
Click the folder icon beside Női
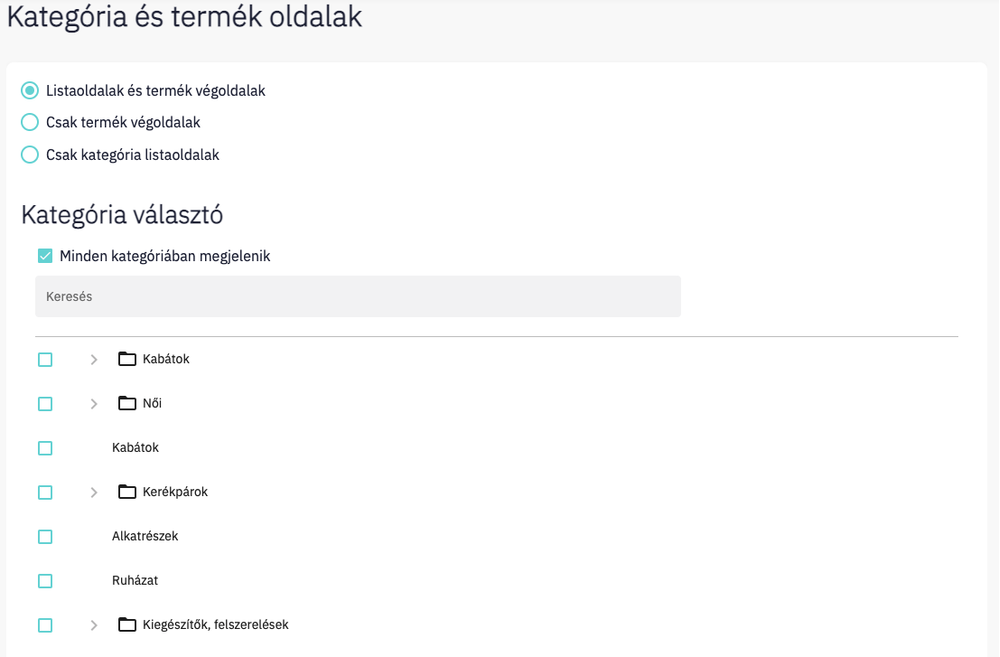click(126, 403)
